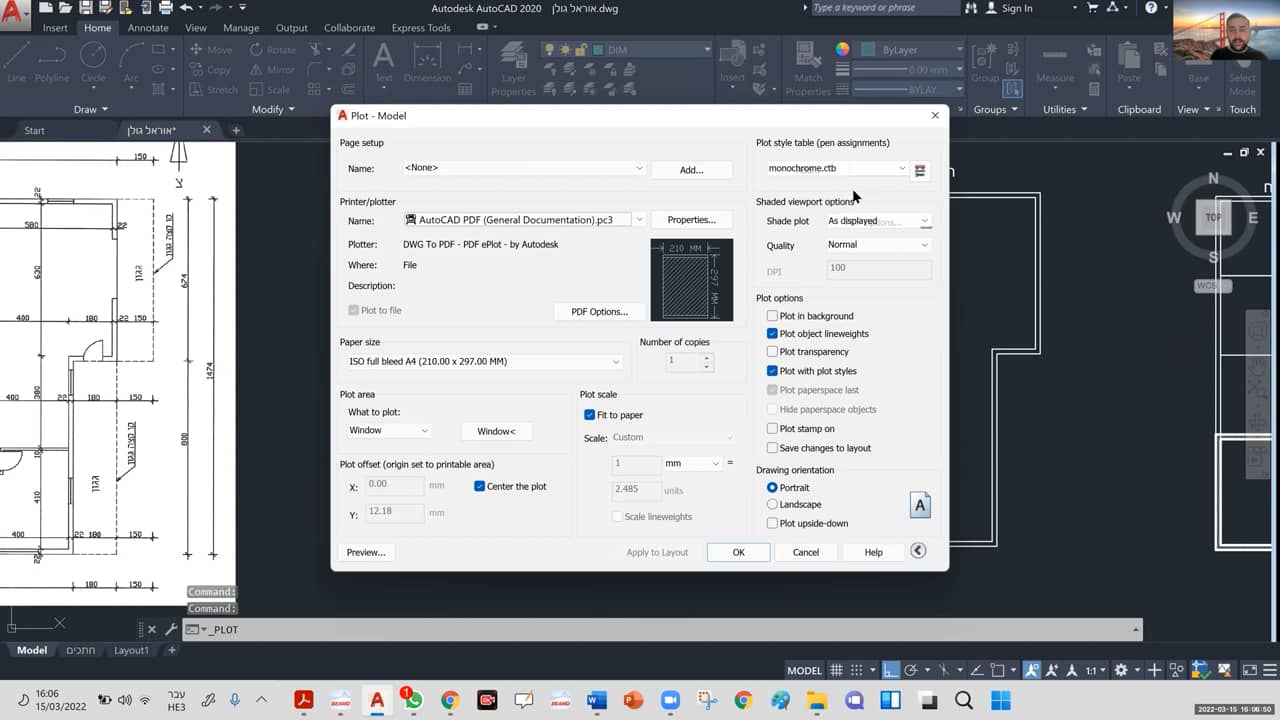Image resolution: width=1280 pixels, height=720 pixels.
Task: Open PowerPoint from the taskbar
Action: tap(633, 700)
